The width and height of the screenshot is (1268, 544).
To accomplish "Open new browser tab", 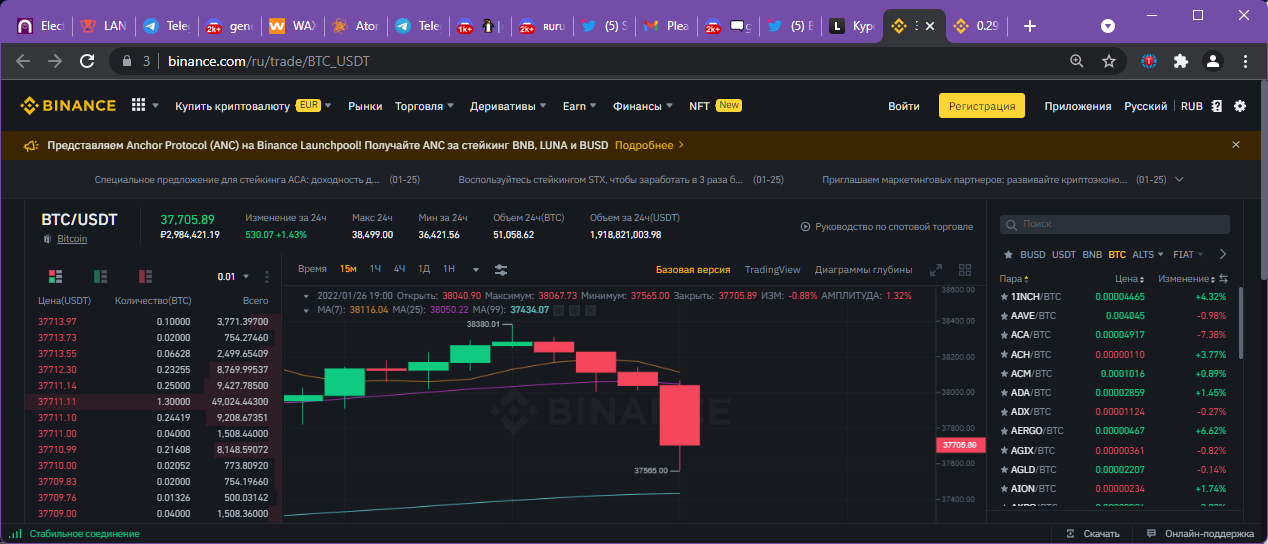I will click(1030, 26).
